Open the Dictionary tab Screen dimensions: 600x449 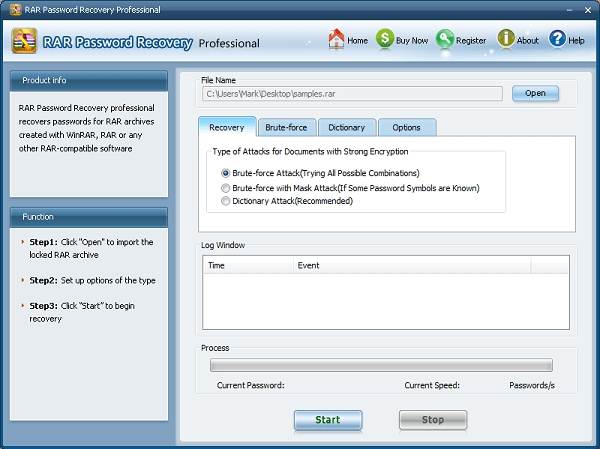(347, 127)
